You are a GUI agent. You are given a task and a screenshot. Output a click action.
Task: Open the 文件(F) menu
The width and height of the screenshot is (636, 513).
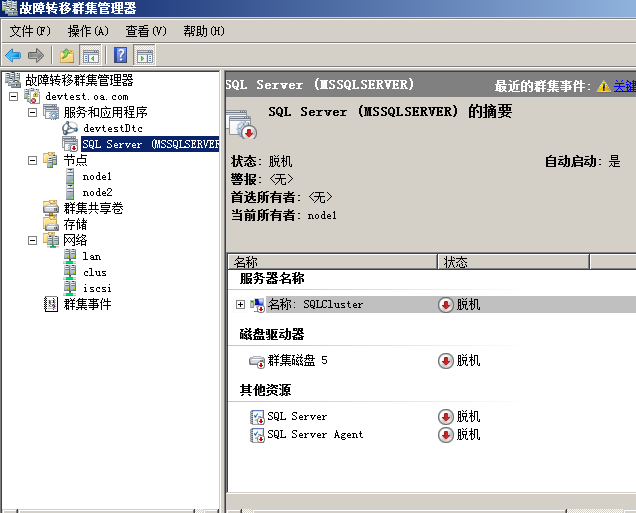[x=30, y=31]
